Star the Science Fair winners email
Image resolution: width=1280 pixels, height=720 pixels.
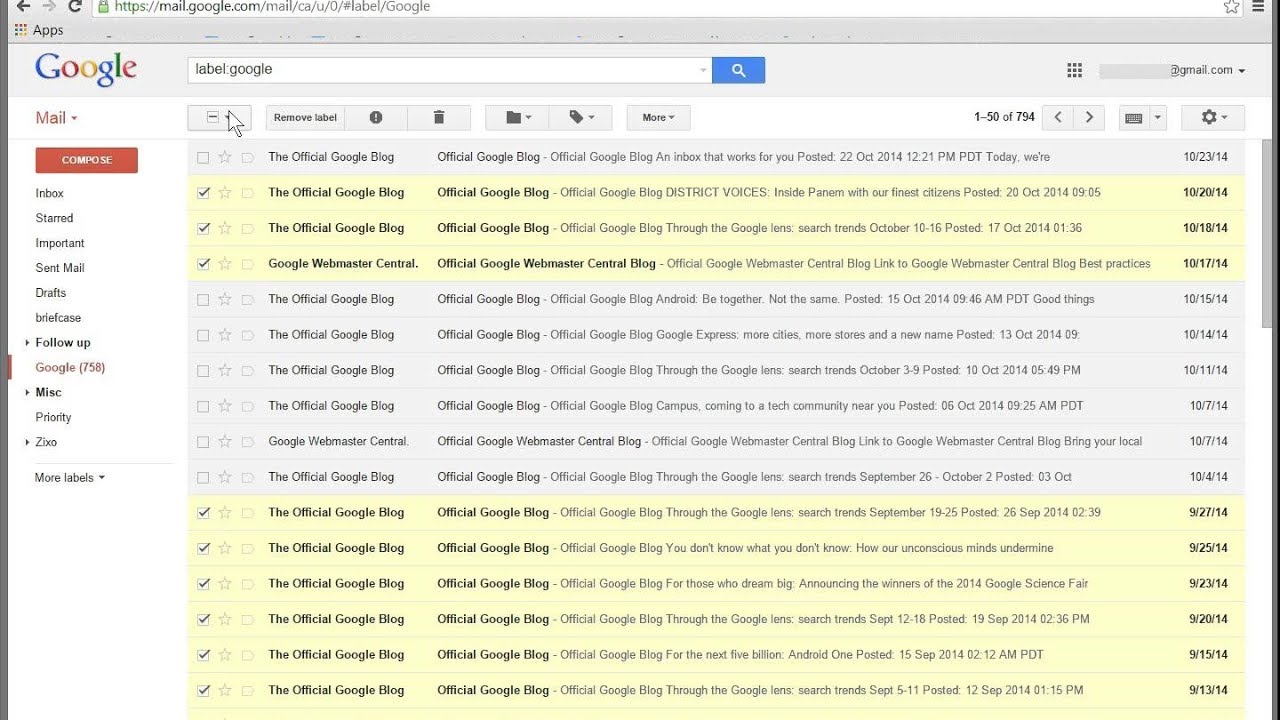click(x=225, y=584)
